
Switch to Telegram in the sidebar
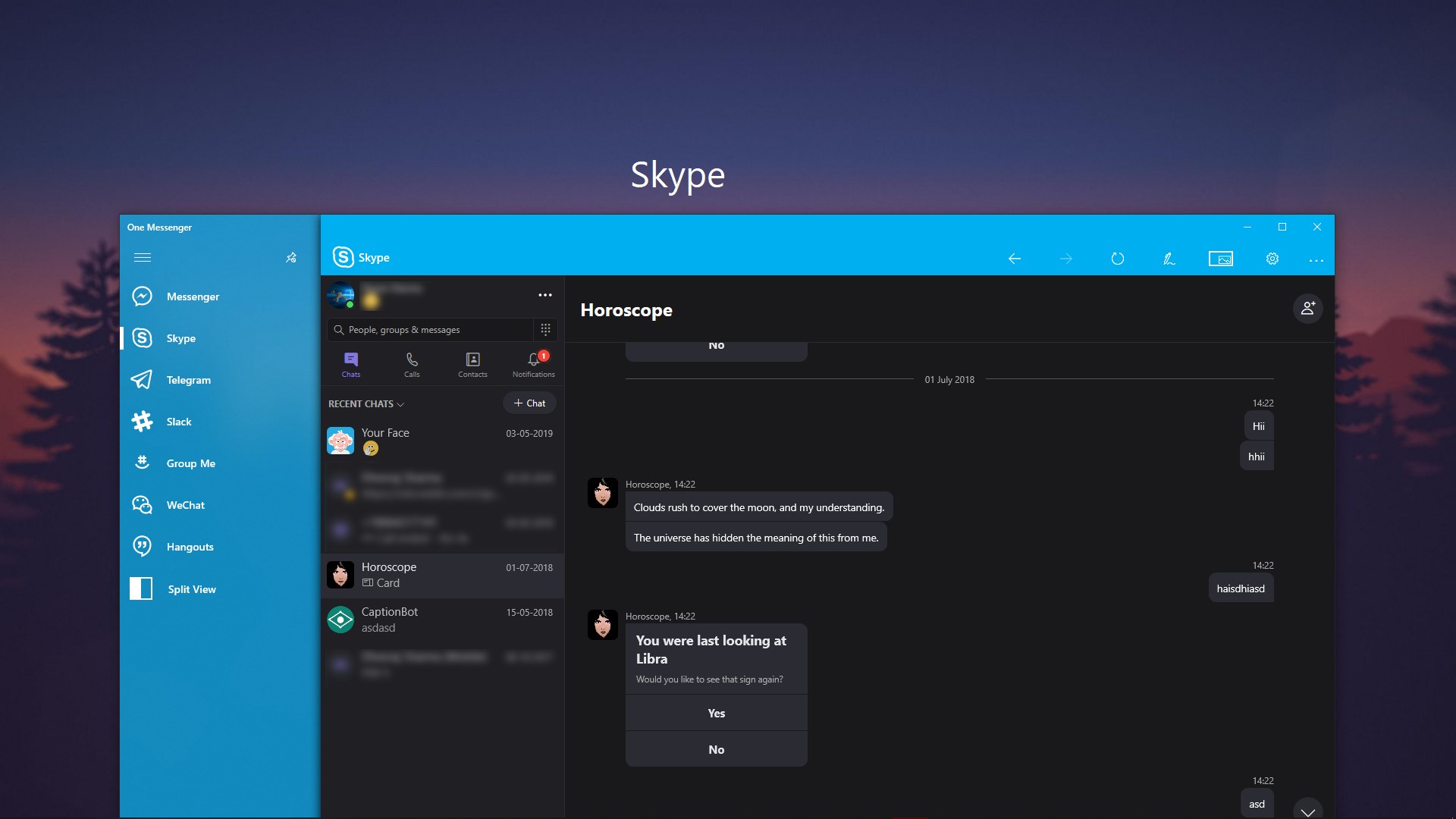coord(188,379)
